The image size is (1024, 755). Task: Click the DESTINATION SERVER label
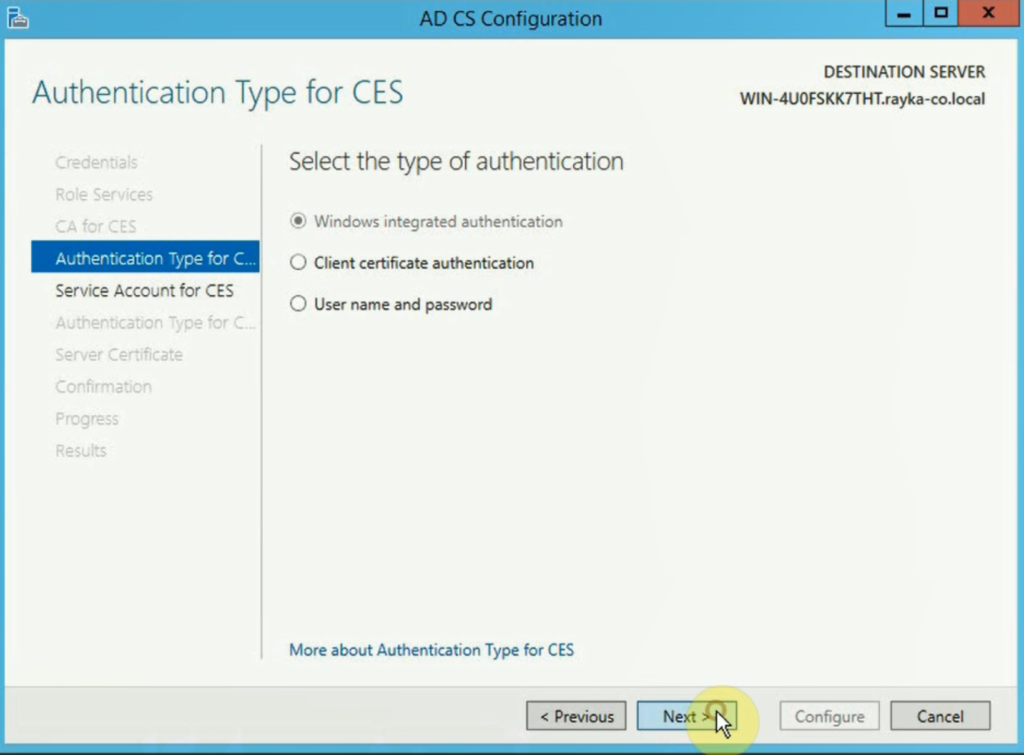pyautogui.click(x=904, y=72)
